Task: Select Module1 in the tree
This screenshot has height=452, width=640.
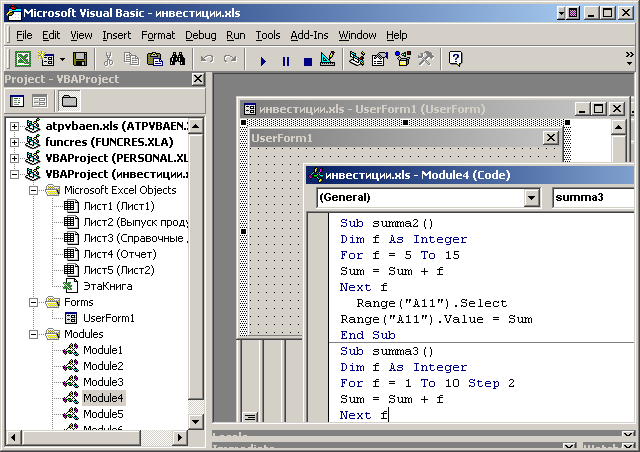Action: coord(103,350)
